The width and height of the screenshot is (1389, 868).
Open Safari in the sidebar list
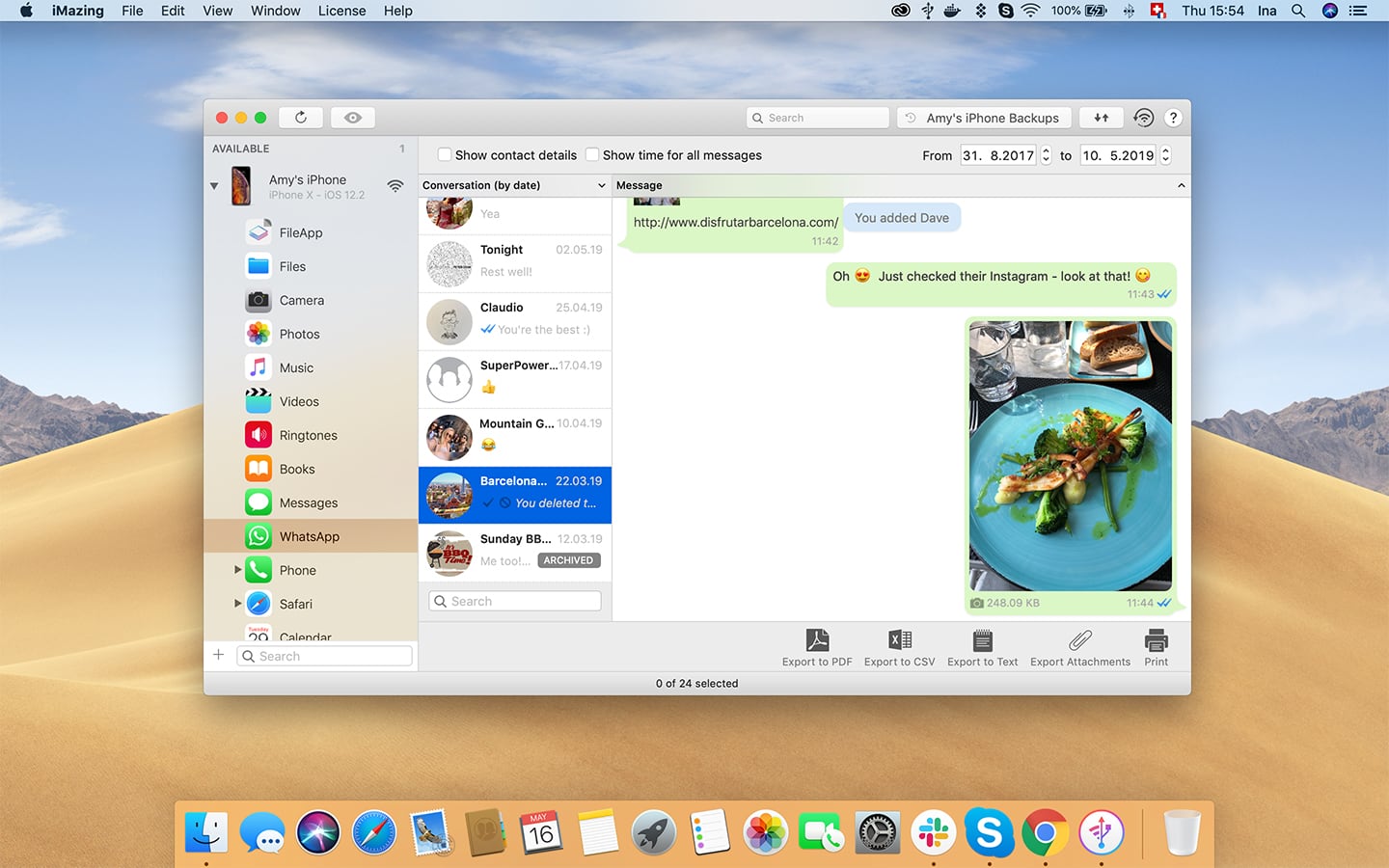311,604
